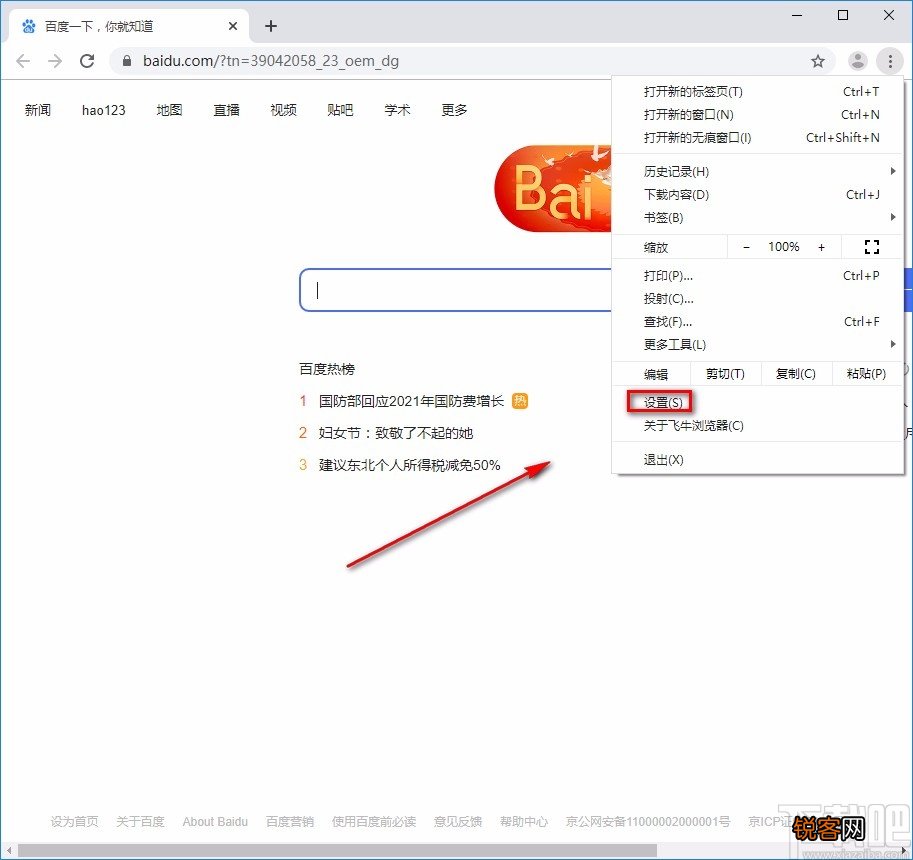Expand the 更多工具(L) submenu arrow
This screenshot has width=913, height=860.
[x=893, y=344]
